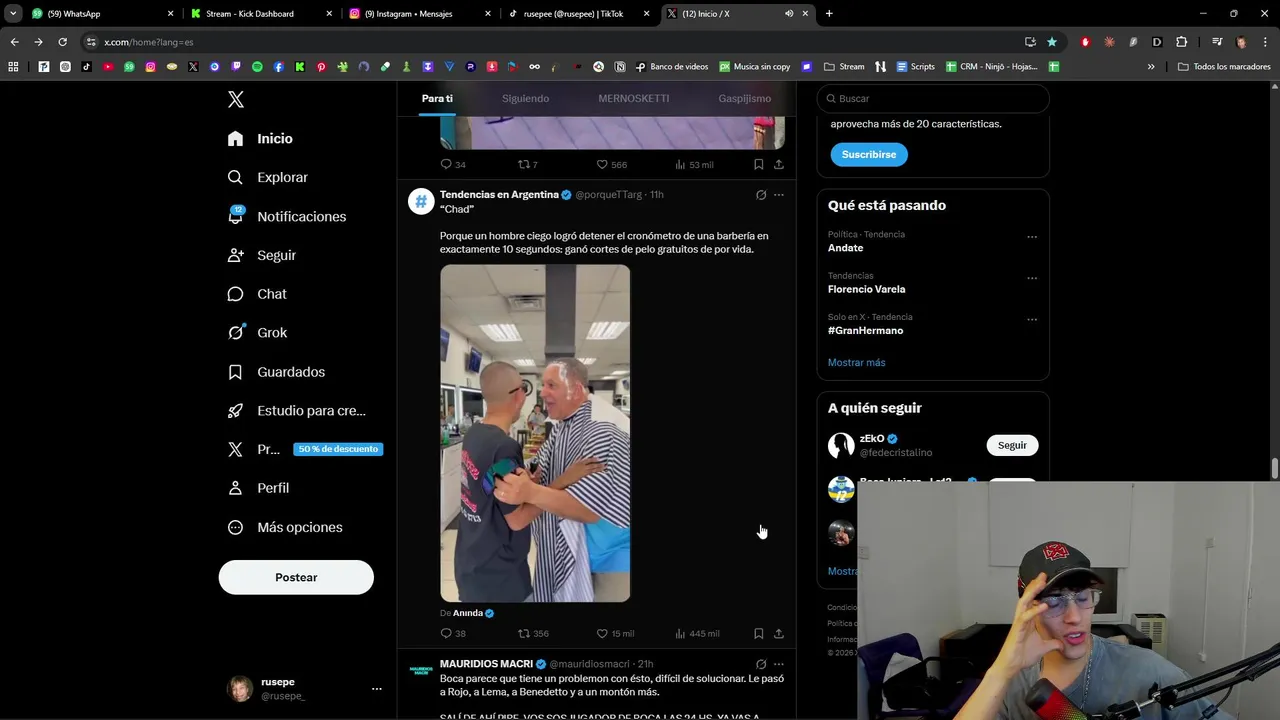Open the Florencio Varela trend
This screenshot has width=1280, height=720.
[866, 289]
